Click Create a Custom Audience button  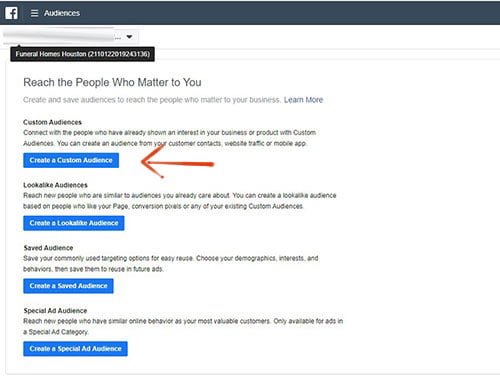(71, 160)
